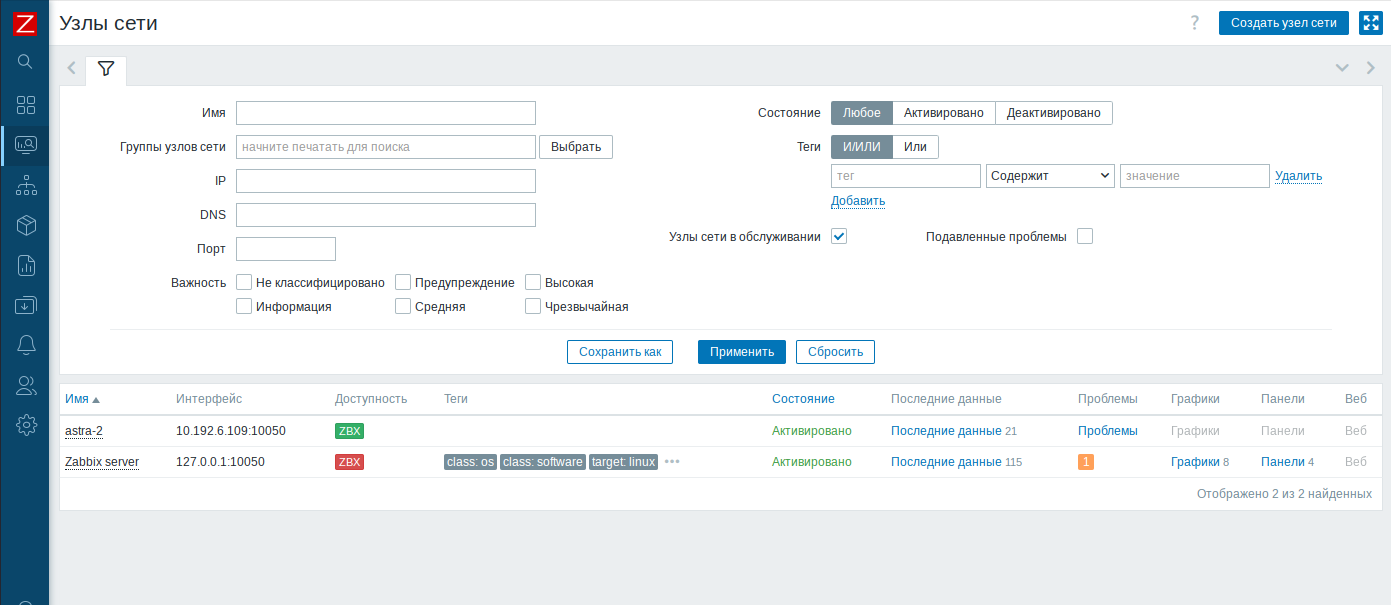The height and width of the screenshot is (605, 1391).
Task: Expand hidden tags ellipsis for Zabbix server
Action: [x=672, y=461]
